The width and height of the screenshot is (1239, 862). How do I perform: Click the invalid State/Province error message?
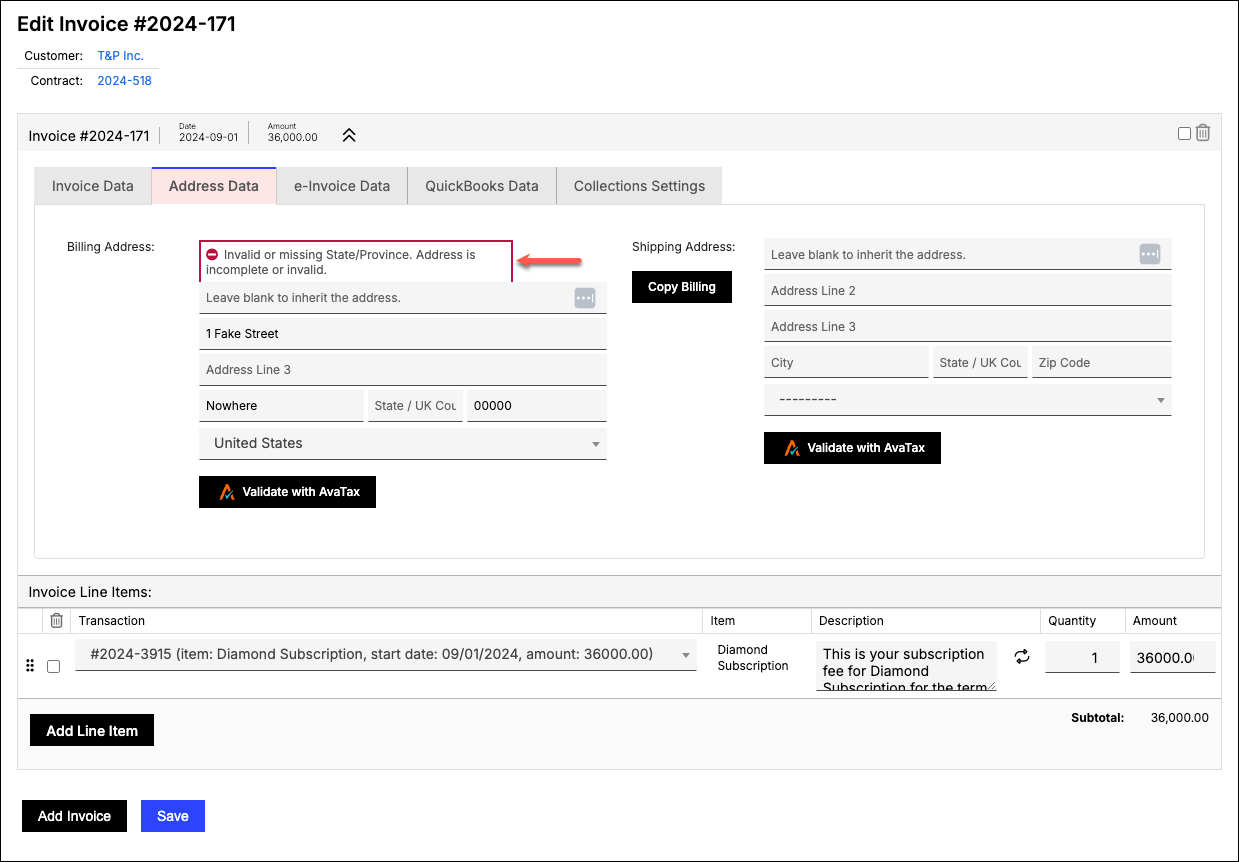[x=356, y=262]
